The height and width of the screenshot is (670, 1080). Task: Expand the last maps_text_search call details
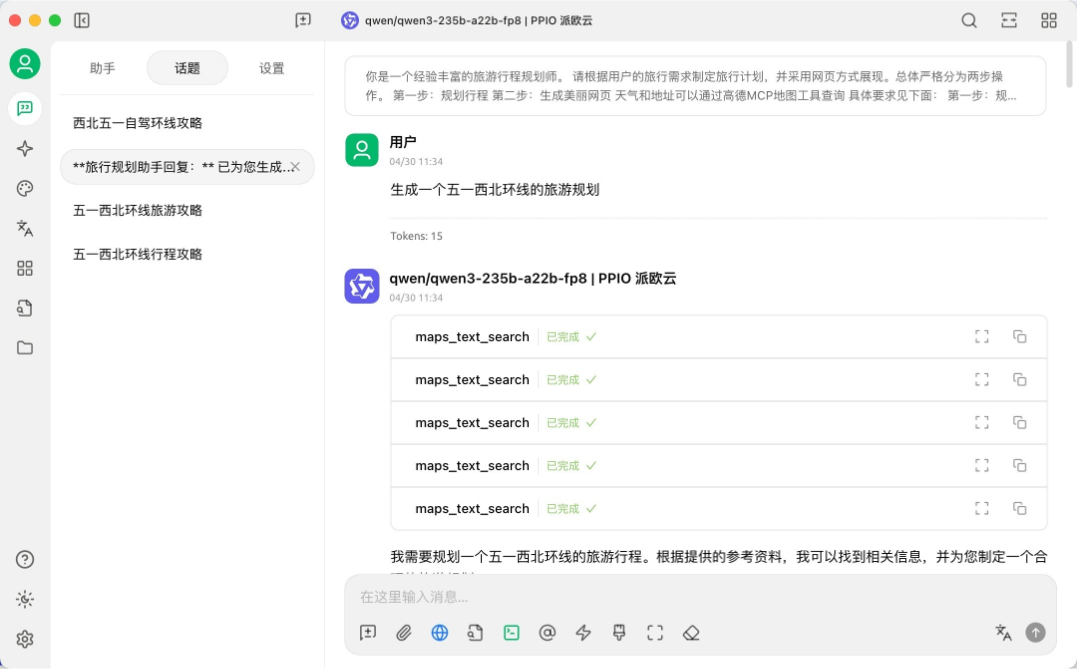click(x=981, y=508)
